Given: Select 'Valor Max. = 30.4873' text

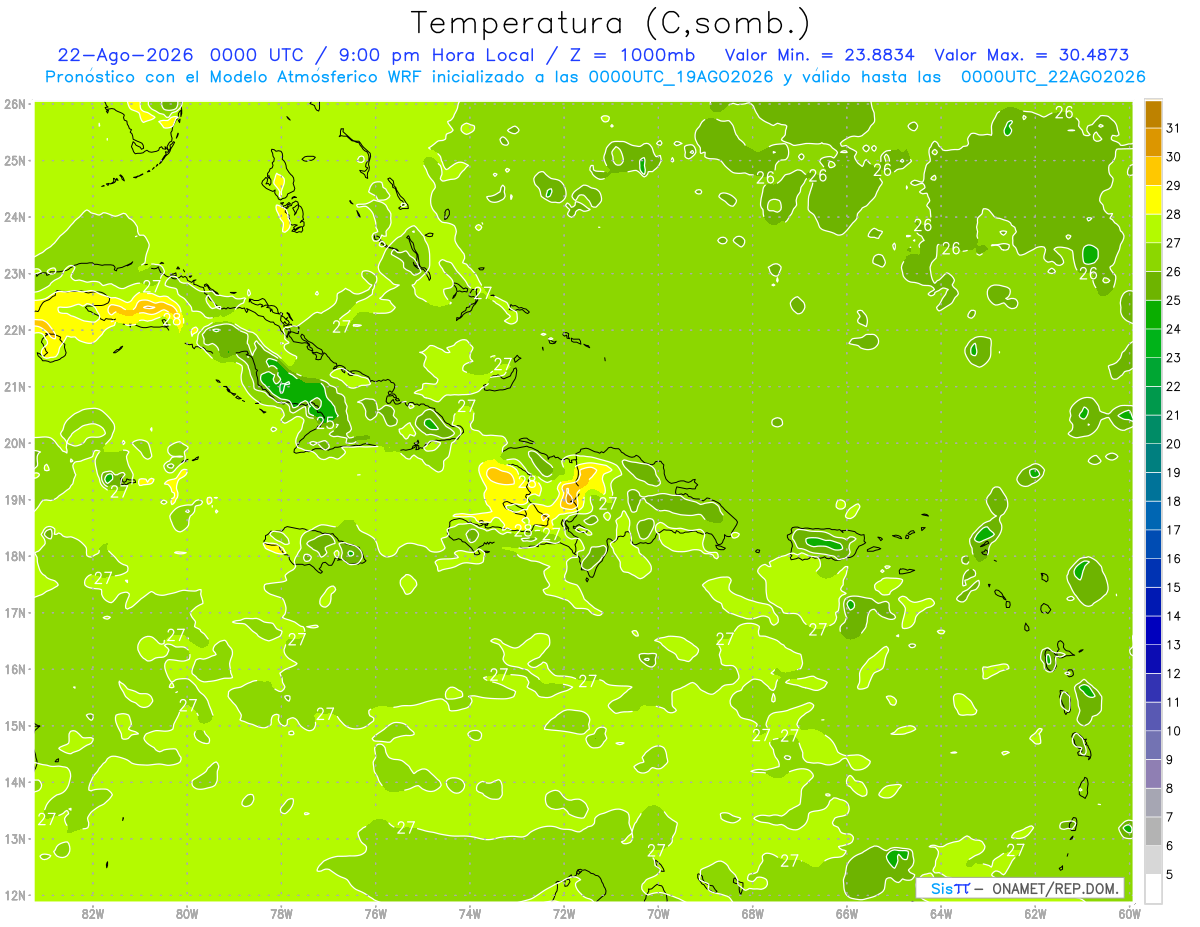Looking at the screenshot, I should coord(1031,55).
